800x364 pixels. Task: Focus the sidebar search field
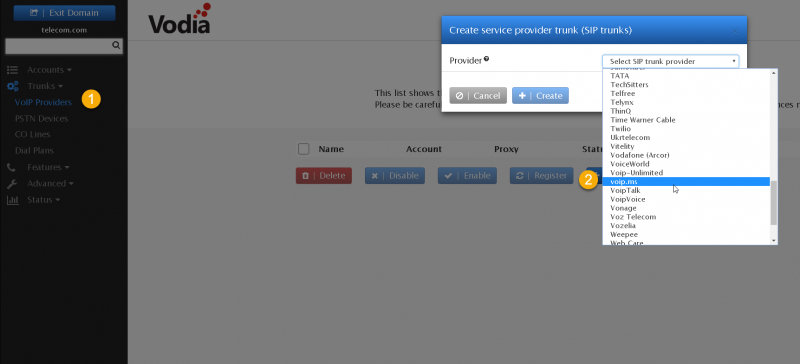(64, 46)
